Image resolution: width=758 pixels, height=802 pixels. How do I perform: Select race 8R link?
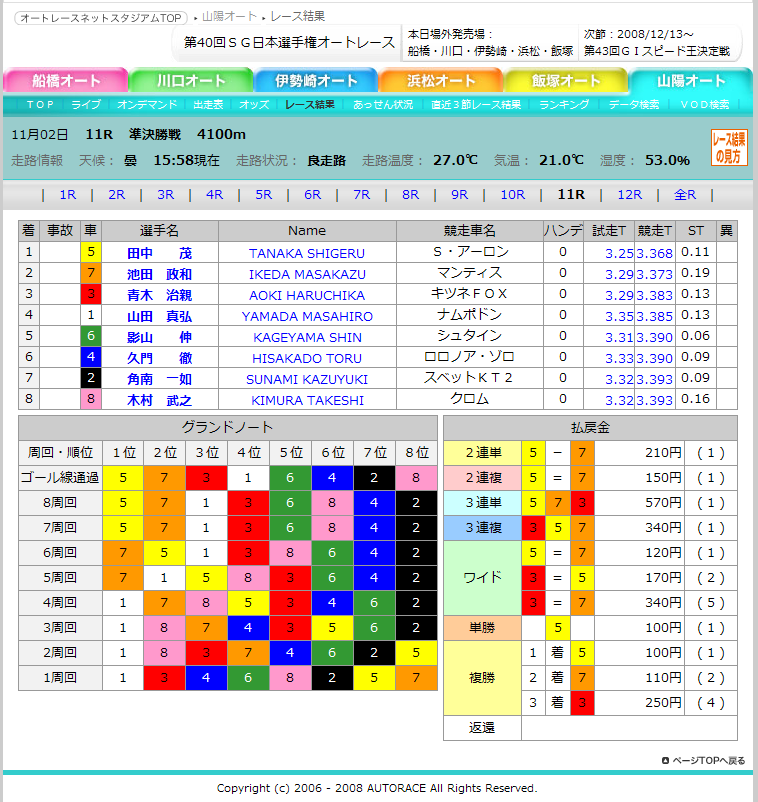[410, 195]
